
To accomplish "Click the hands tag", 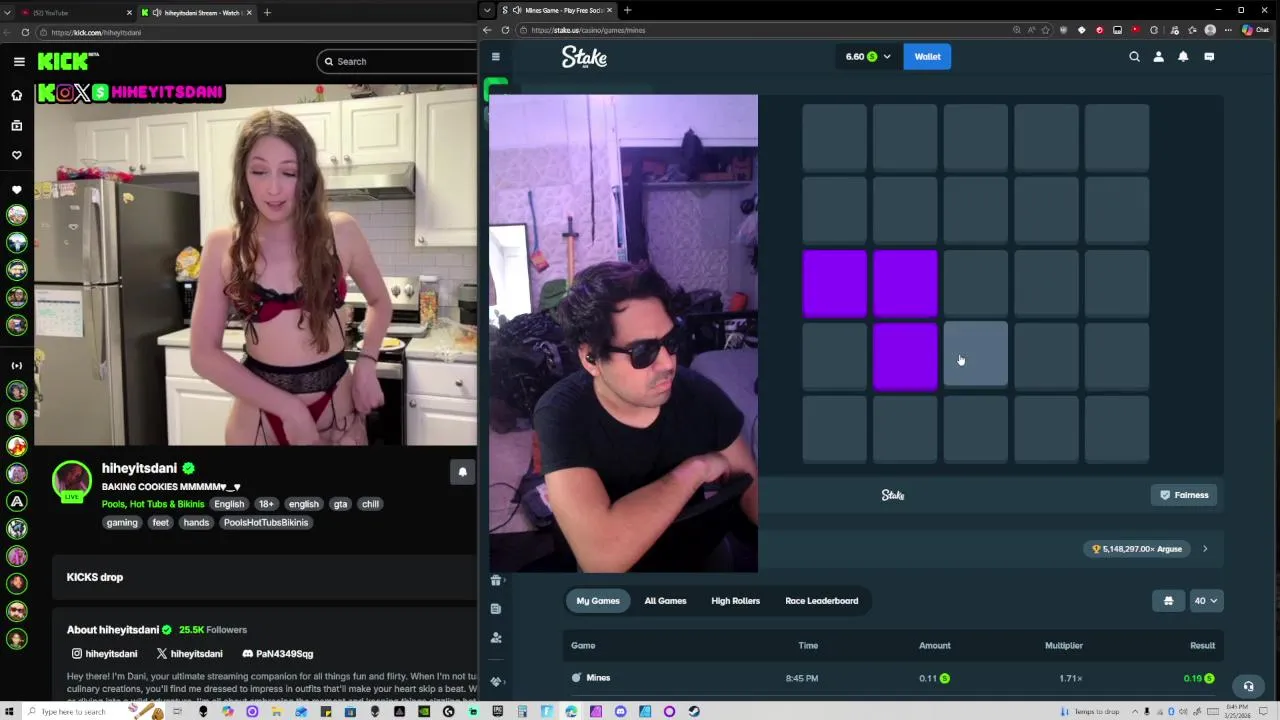I will tap(196, 522).
